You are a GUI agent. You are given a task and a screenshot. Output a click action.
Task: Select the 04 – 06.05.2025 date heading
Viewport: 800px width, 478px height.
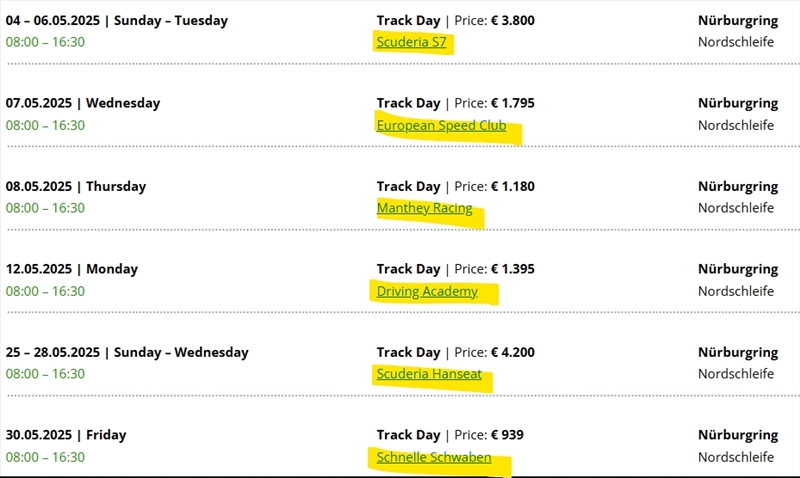116,20
